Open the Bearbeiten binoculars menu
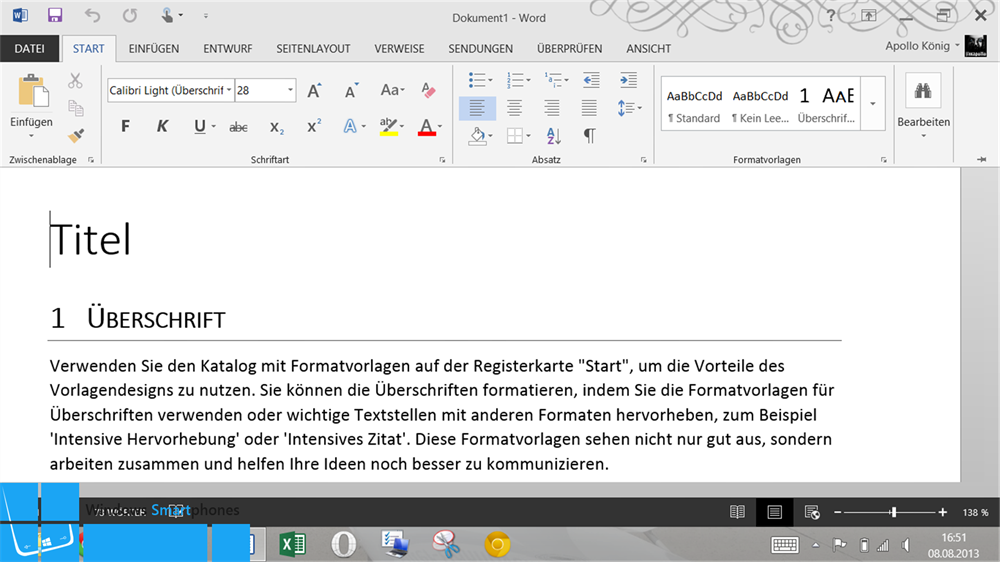This screenshot has height=562, width=1000. point(923,107)
